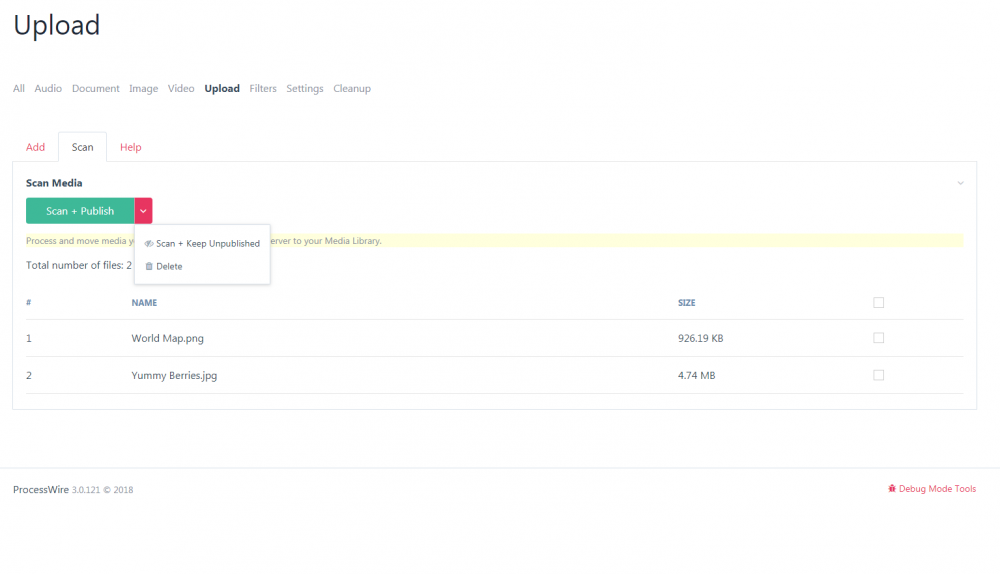1000x574 pixels.
Task: Tick the checkbox for World Map.png
Action: 879,338
